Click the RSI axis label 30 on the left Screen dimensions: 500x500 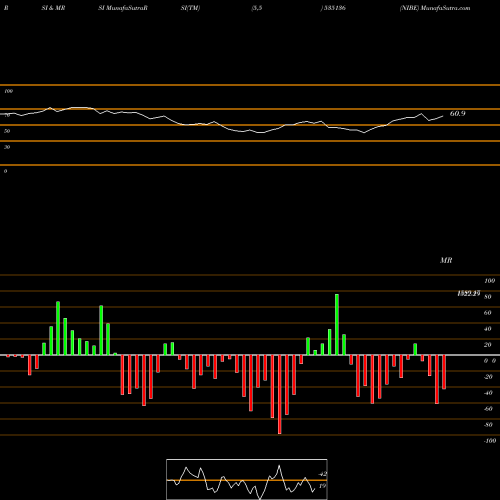point(7,147)
